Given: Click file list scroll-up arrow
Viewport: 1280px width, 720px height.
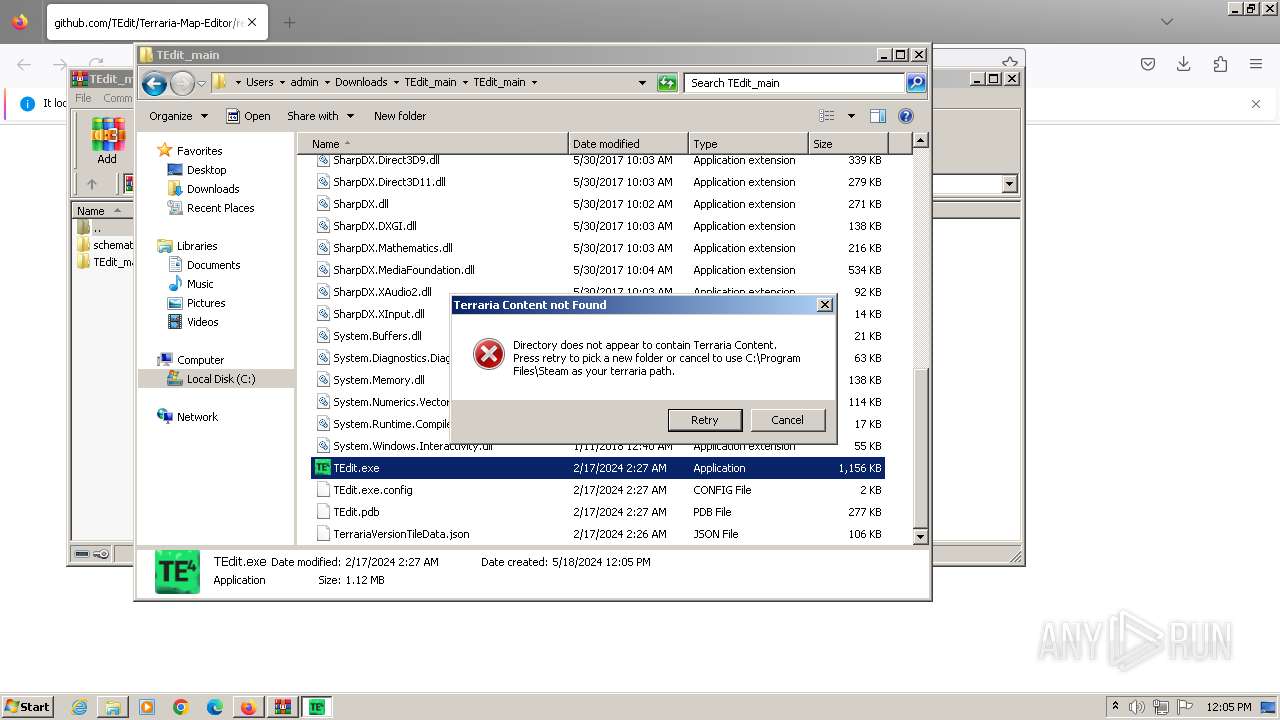Looking at the screenshot, I should 921,141.
